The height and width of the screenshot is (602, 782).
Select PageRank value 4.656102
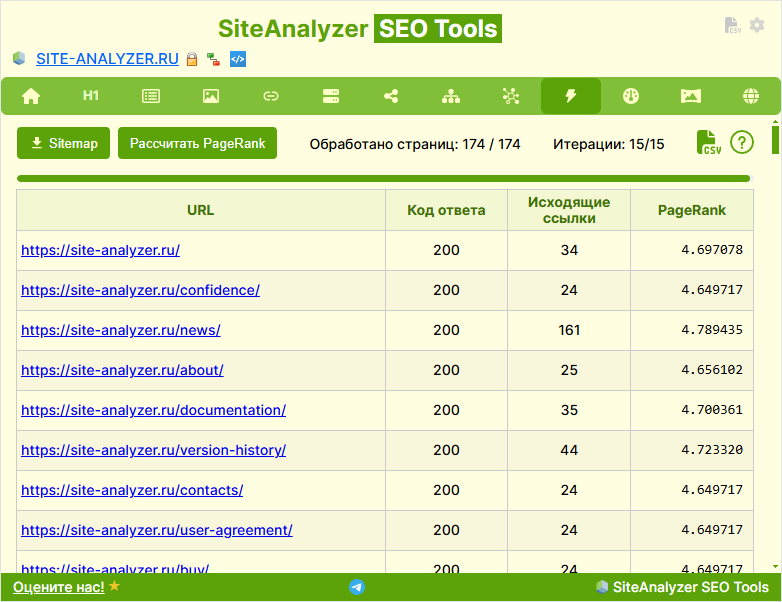pyautogui.click(x=712, y=370)
